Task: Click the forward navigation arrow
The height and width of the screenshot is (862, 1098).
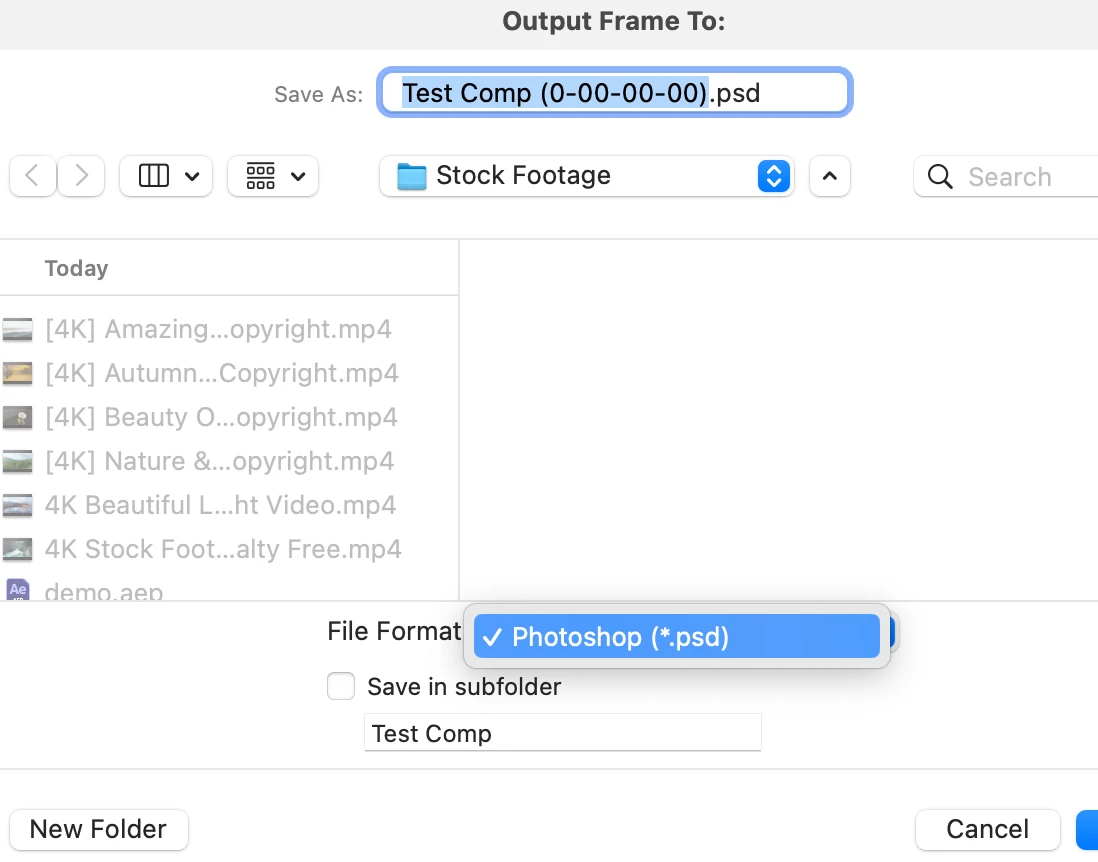Action: (x=81, y=177)
